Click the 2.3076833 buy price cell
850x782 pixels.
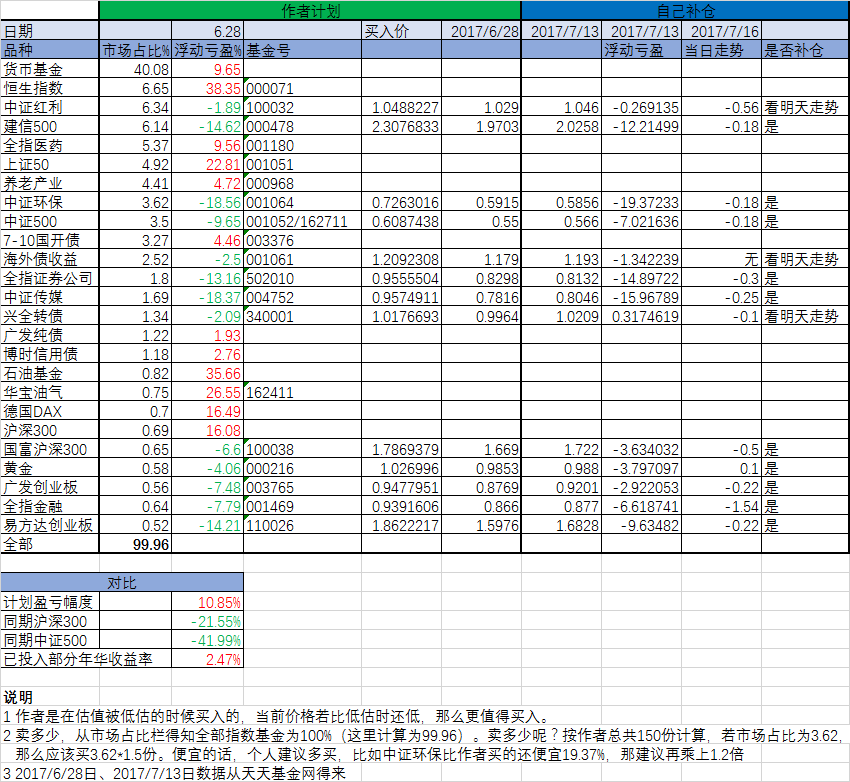pos(401,126)
